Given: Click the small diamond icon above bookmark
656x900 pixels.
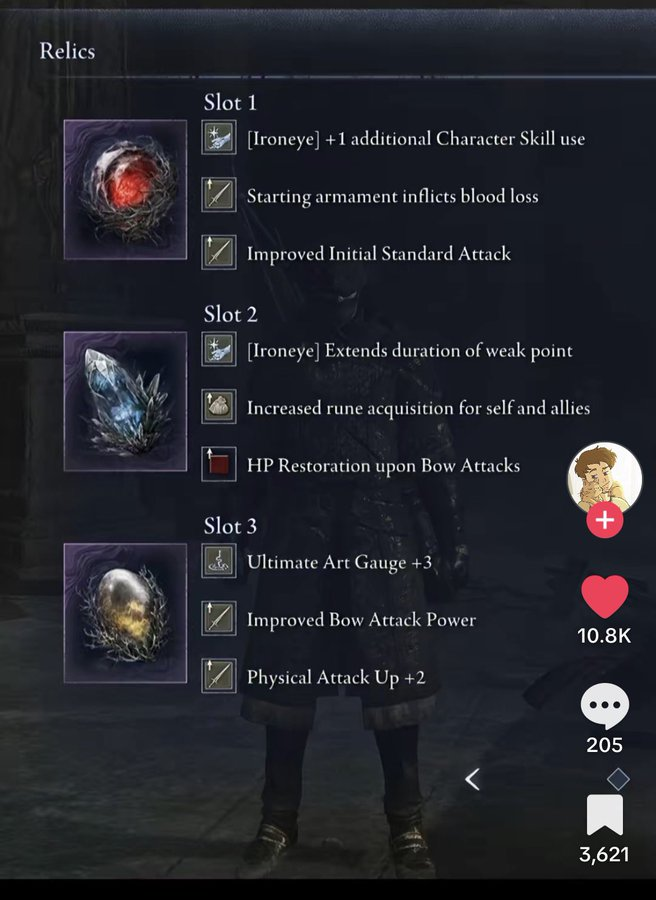Looking at the screenshot, I should click(x=618, y=779).
